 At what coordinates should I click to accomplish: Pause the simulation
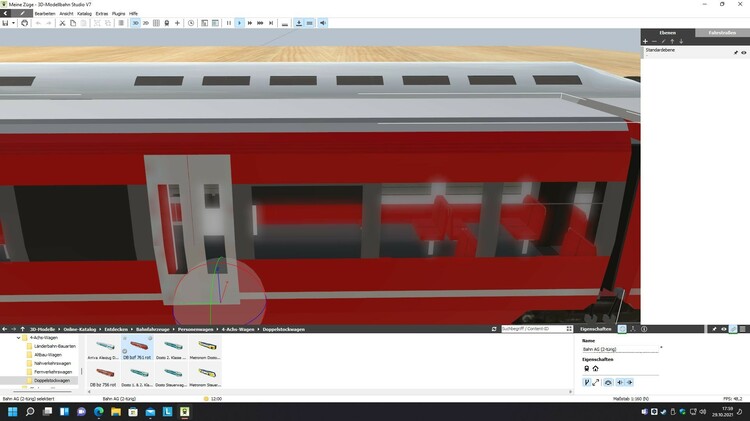228,22
